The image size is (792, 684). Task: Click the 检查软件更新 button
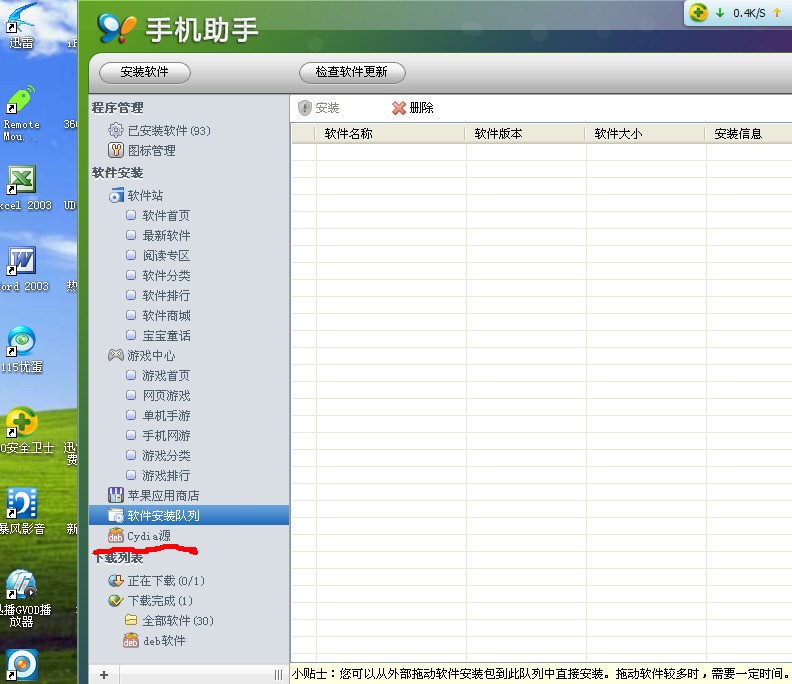click(352, 72)
